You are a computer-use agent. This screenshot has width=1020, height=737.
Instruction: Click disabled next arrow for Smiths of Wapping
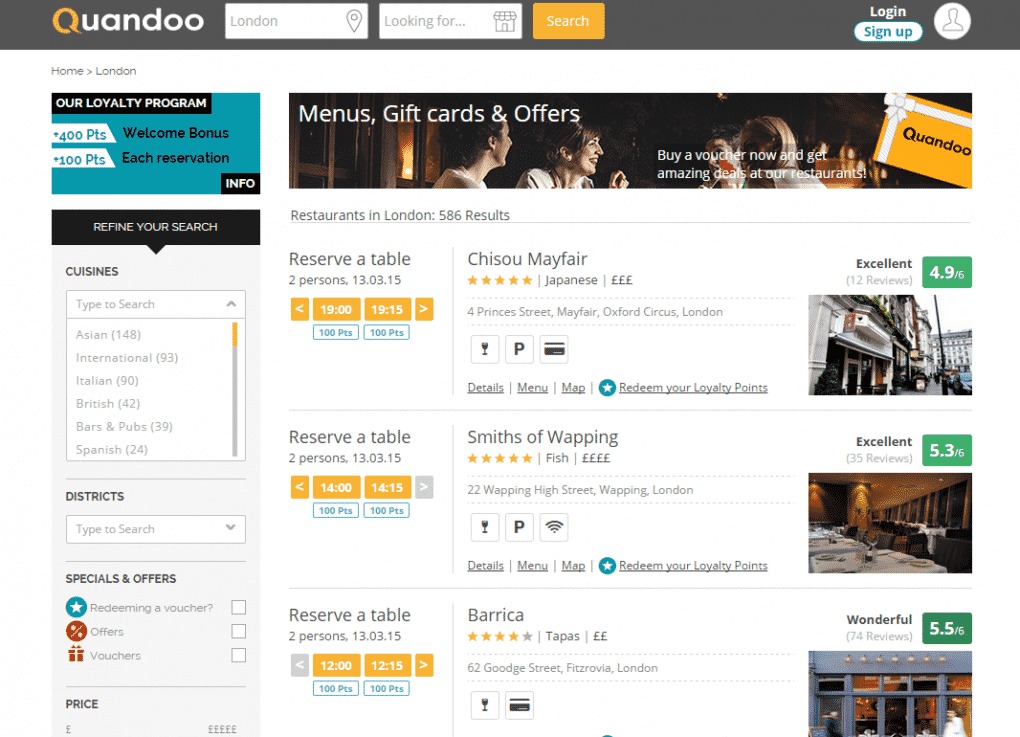(423, 487)
